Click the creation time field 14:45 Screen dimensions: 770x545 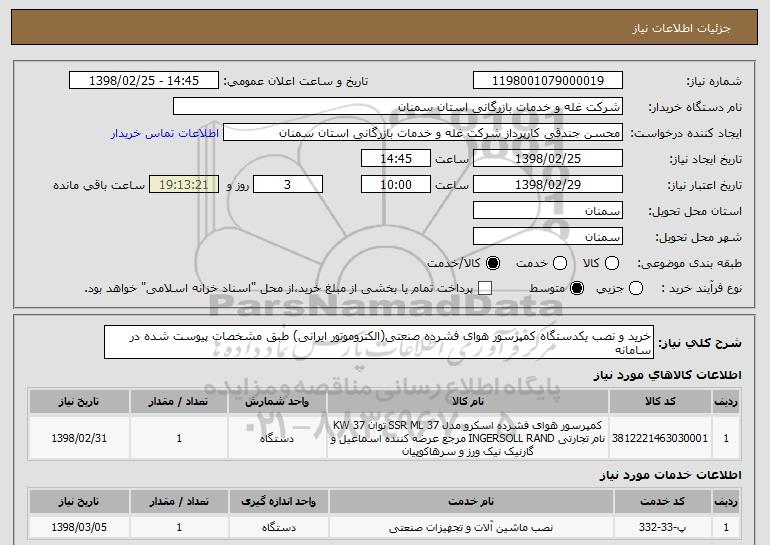click(396, 159)
